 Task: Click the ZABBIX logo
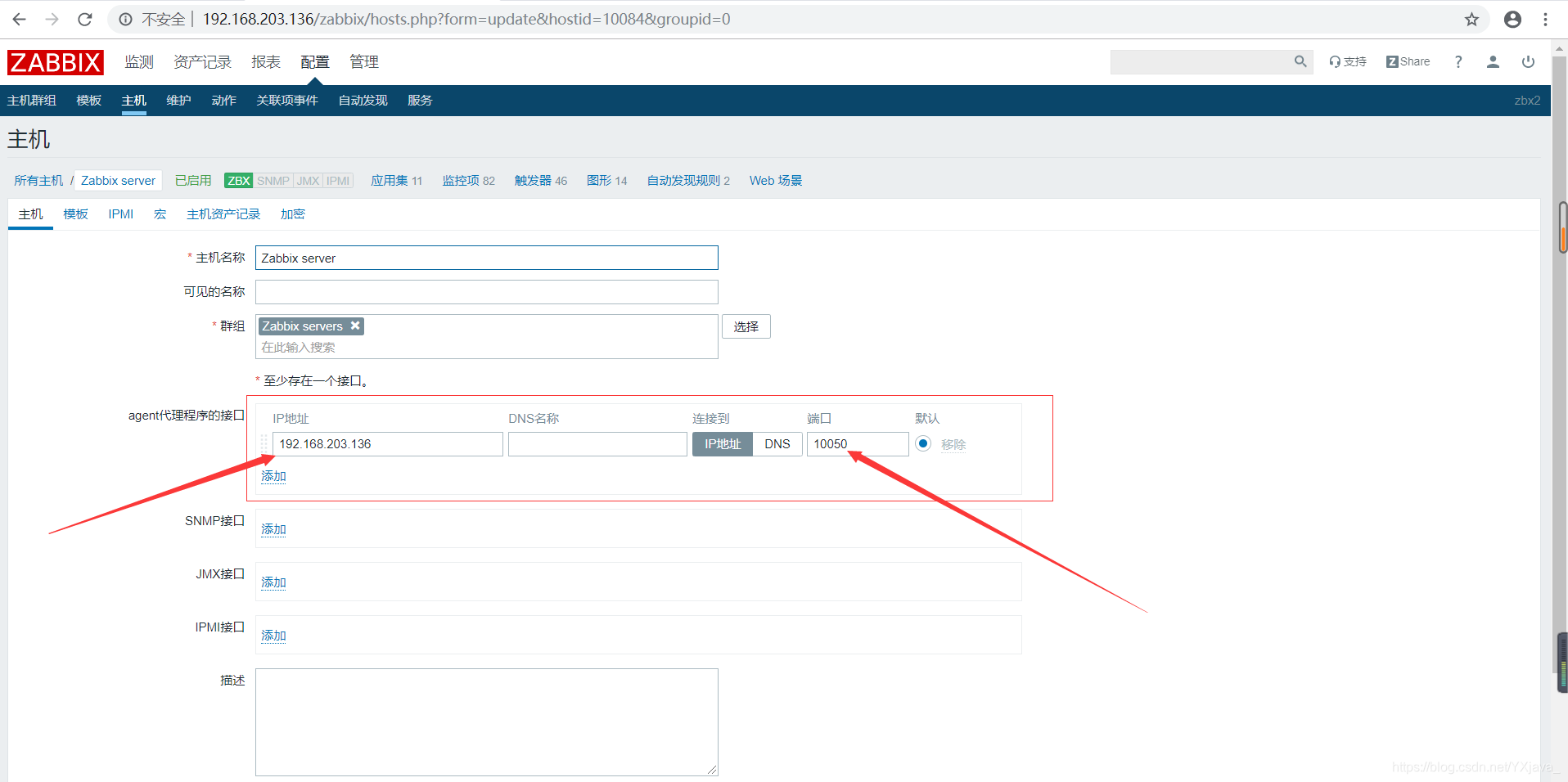(56, 62)
